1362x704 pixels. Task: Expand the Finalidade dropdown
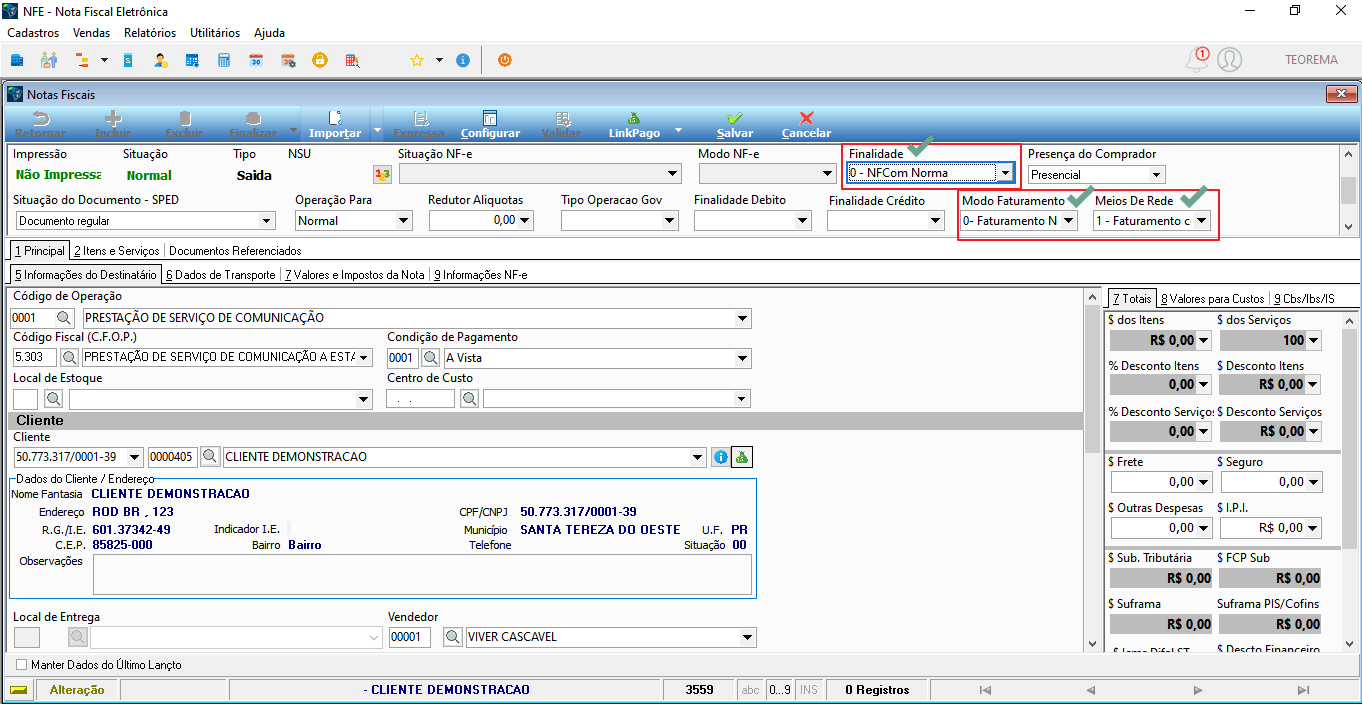(x=1005, y=174)
